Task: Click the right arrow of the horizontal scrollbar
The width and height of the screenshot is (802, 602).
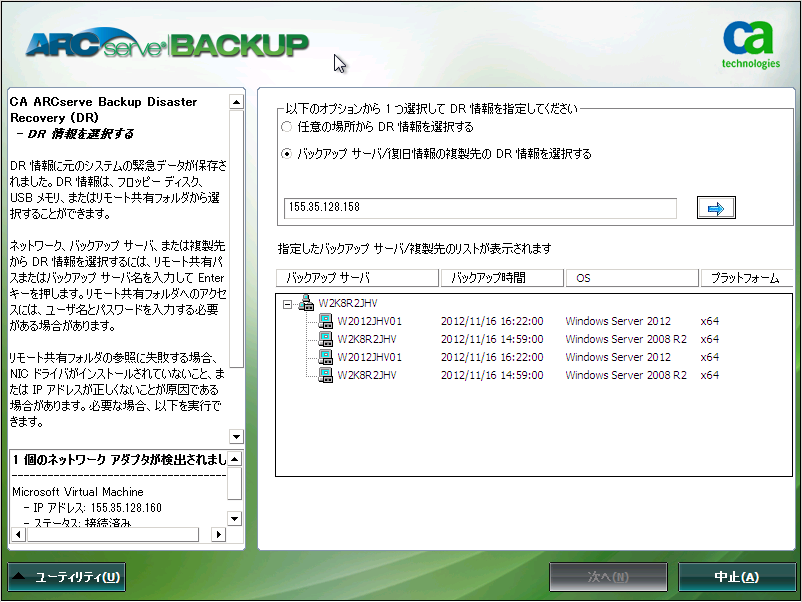Action: coord(219,534)
